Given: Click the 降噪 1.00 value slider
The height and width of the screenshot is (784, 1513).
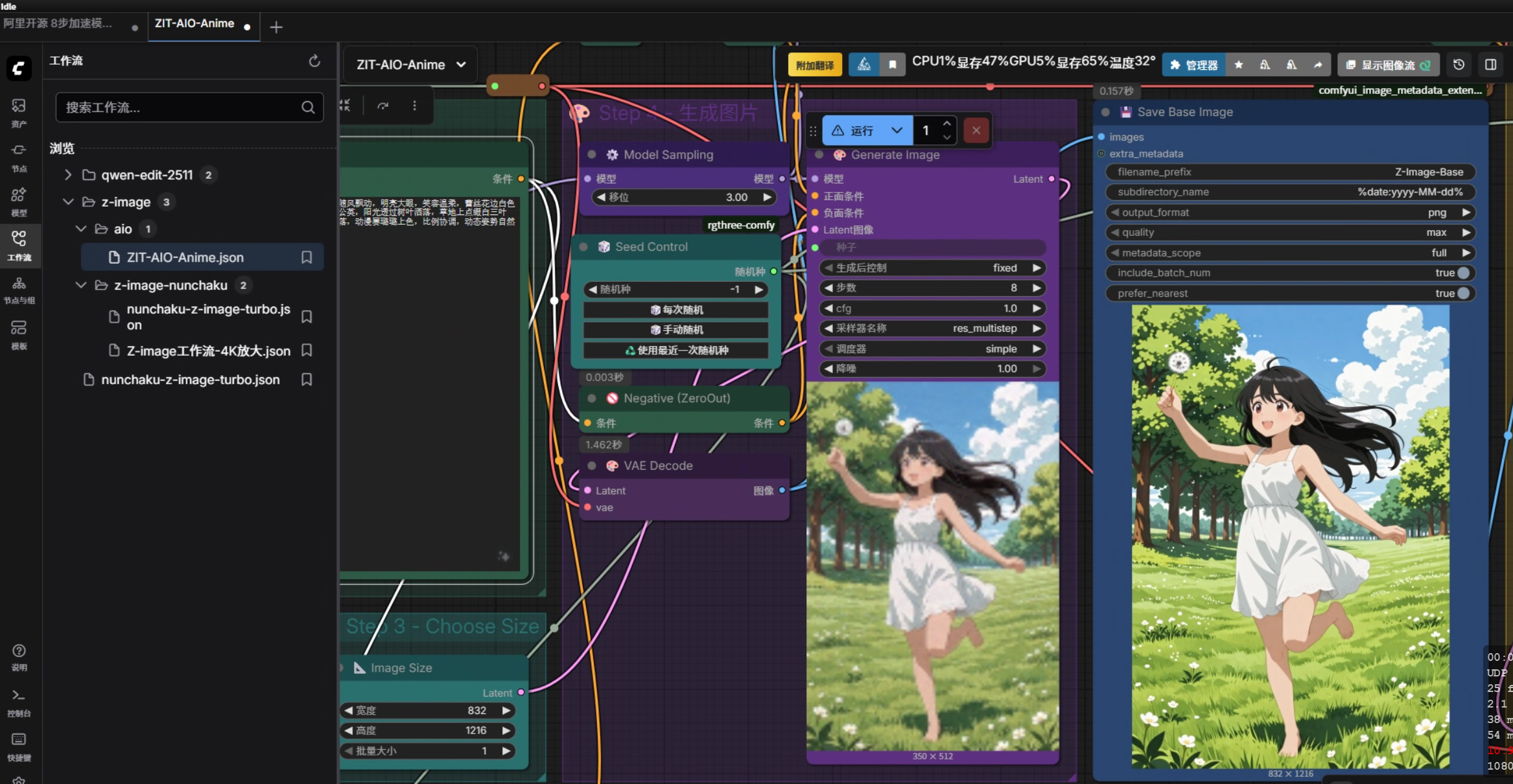Looking at the screenshot, I should (x=932, y=369).
